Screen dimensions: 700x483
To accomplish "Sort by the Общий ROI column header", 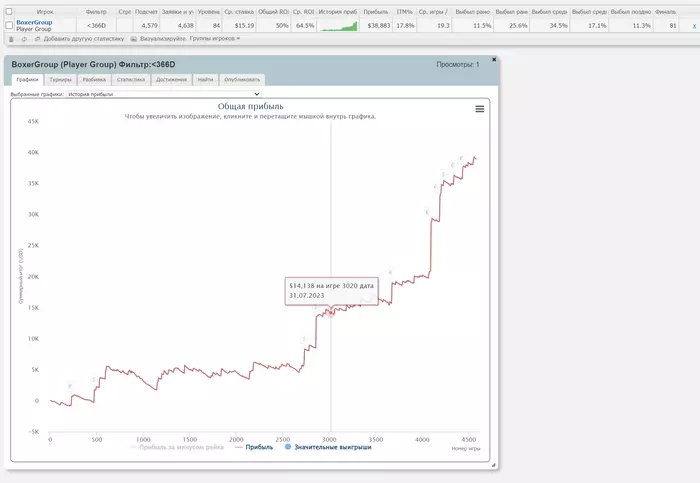I will tap(273, 12).
